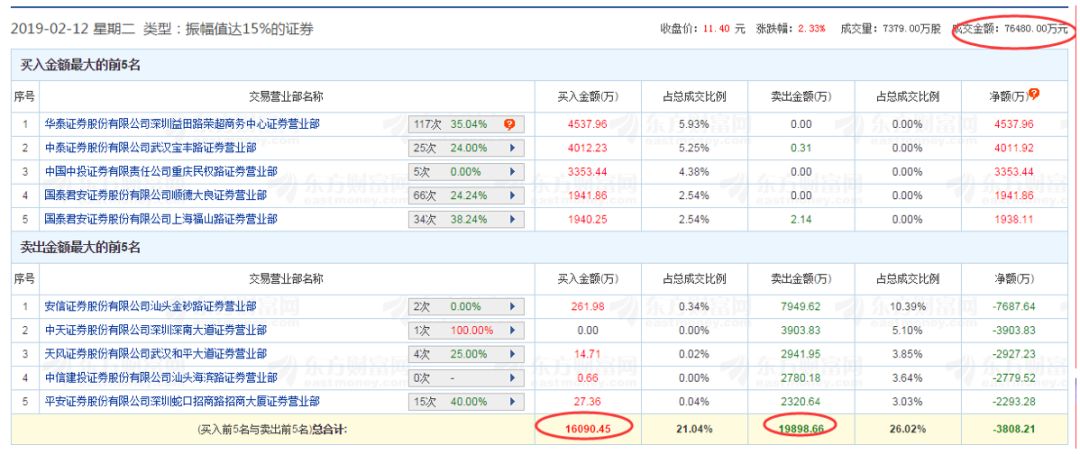This screenshot has height=454, width=1080.
Task: Open the 中天证券深圳深南大道 branch link
Action: pyautogui.click(x=155, y=330)
